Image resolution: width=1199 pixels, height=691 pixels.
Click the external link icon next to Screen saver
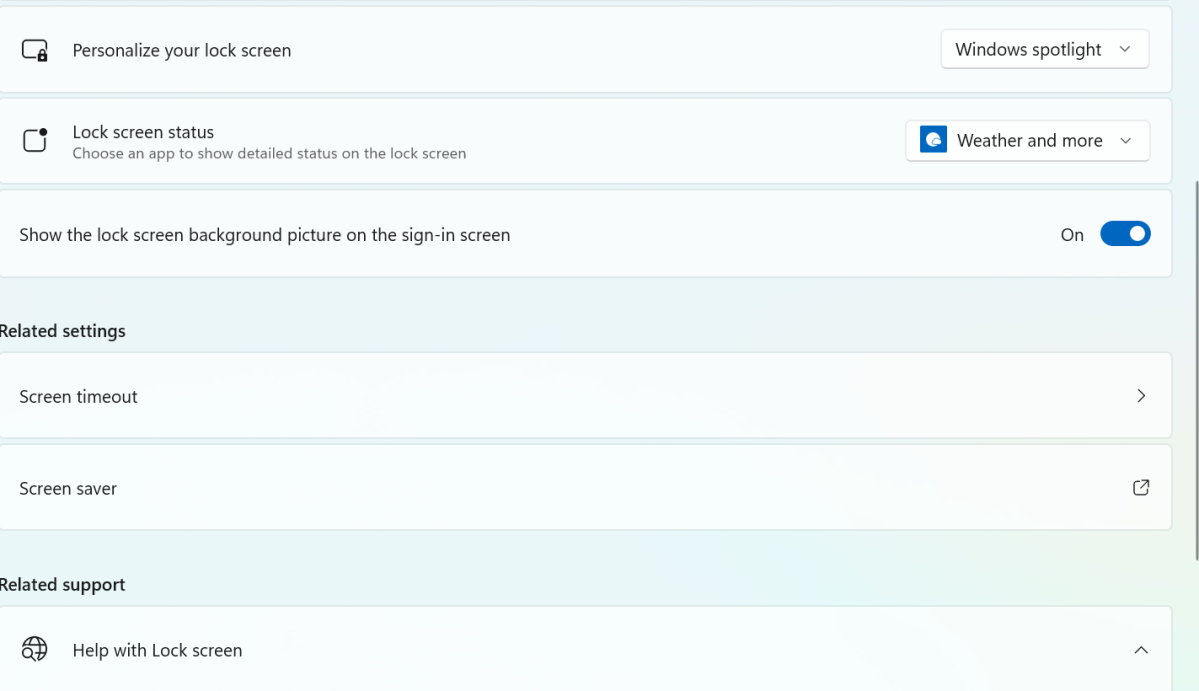[1141, 487]
